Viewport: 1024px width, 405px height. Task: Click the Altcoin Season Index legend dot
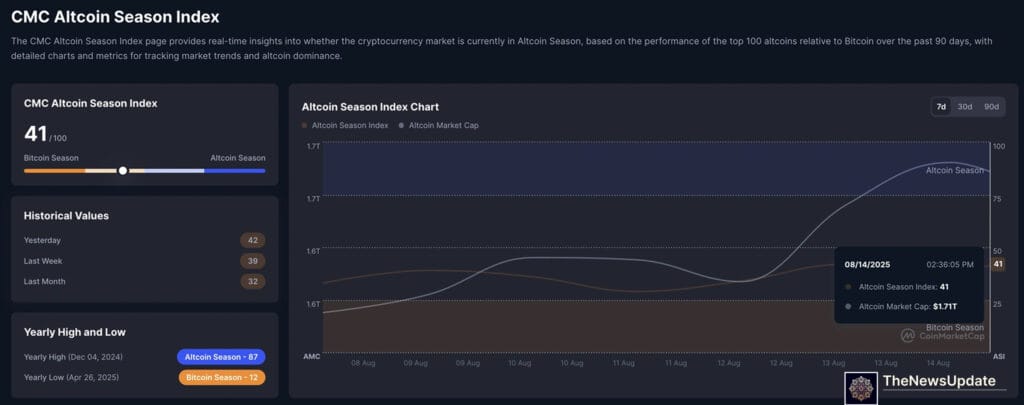(x=305, y=126)
